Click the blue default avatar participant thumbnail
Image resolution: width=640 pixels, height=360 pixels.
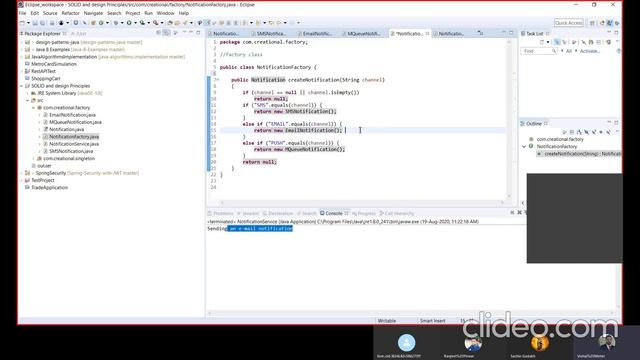[406, 343]
